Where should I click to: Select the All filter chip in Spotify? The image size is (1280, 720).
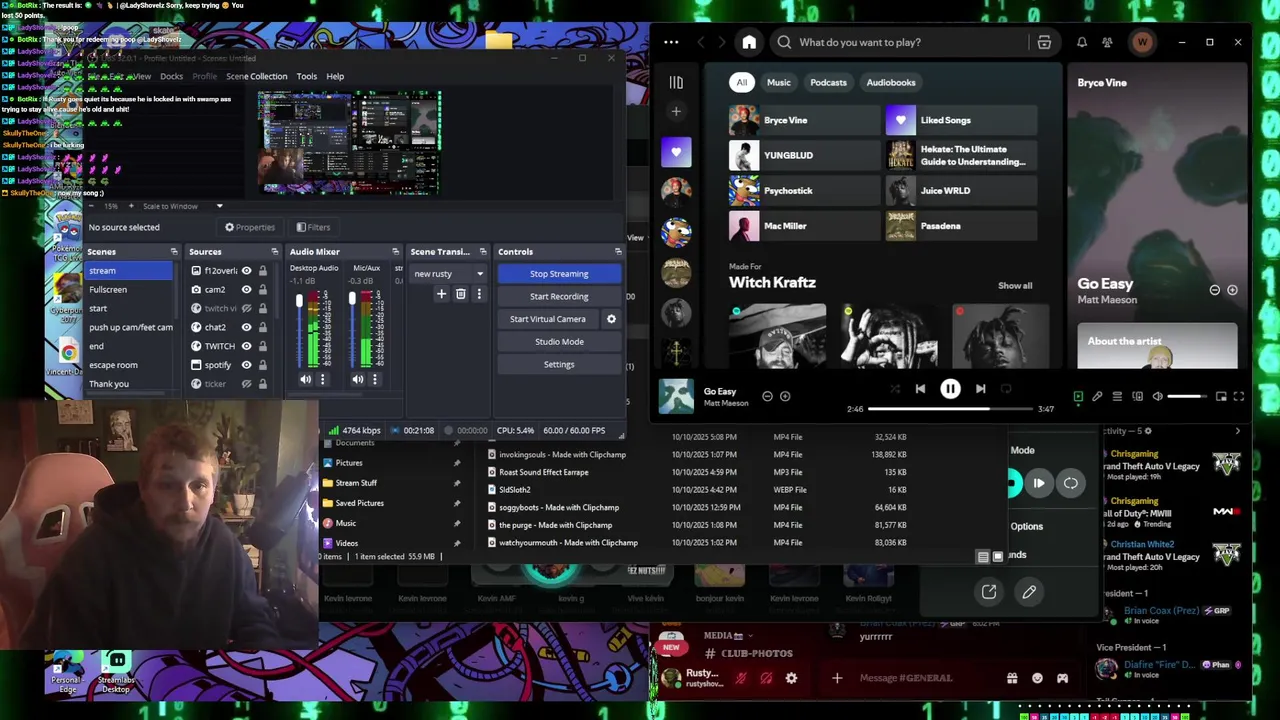tap(741, 83)
